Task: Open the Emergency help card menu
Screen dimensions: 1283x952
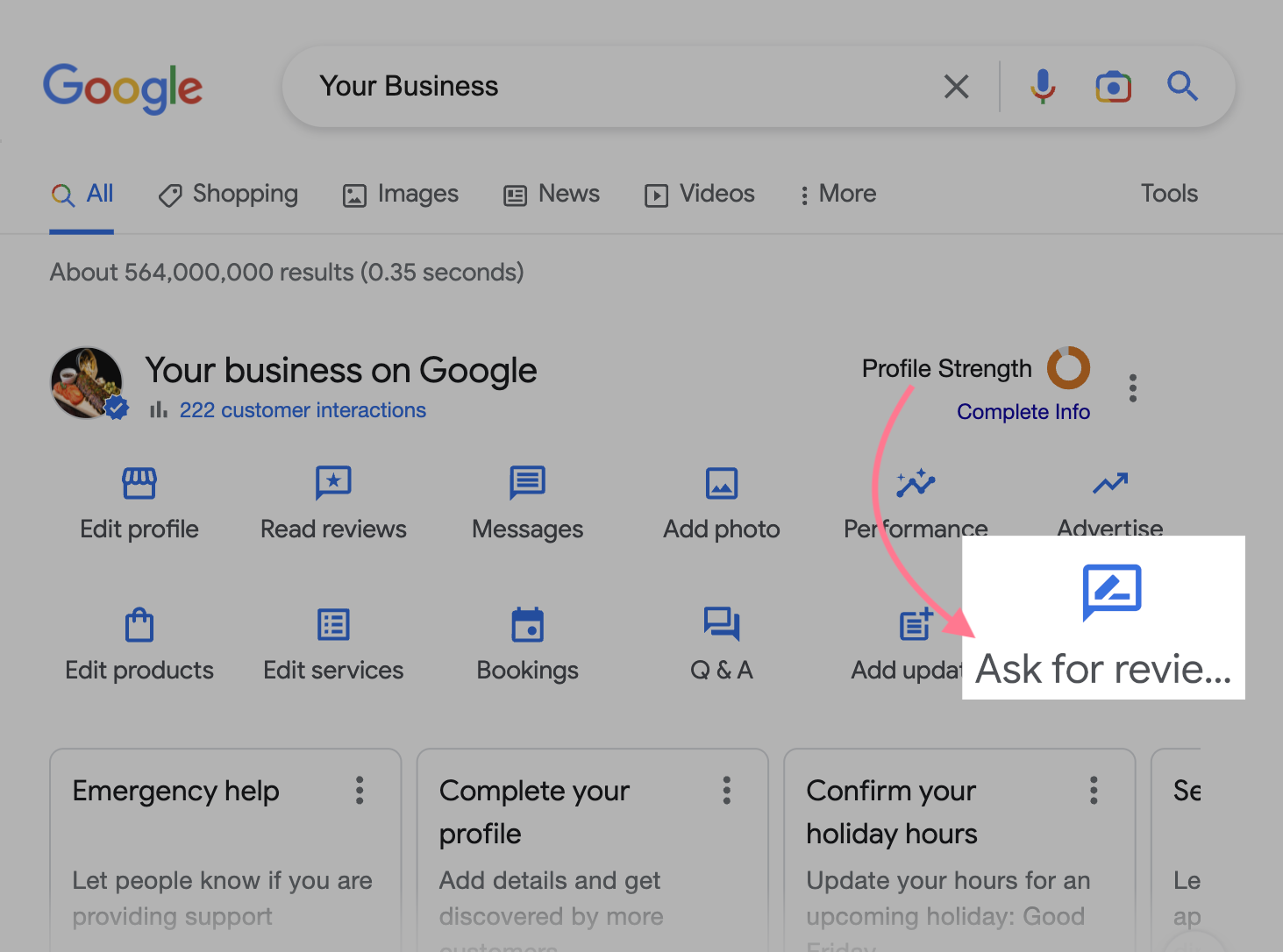Action: point(360,790)
